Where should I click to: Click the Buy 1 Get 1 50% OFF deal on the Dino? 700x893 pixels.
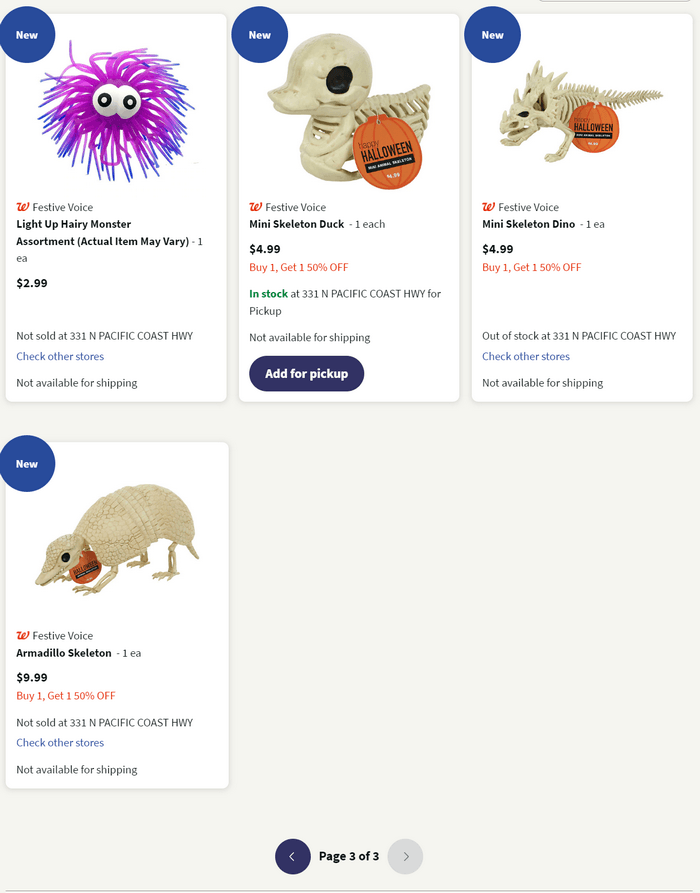click(532, 267)
